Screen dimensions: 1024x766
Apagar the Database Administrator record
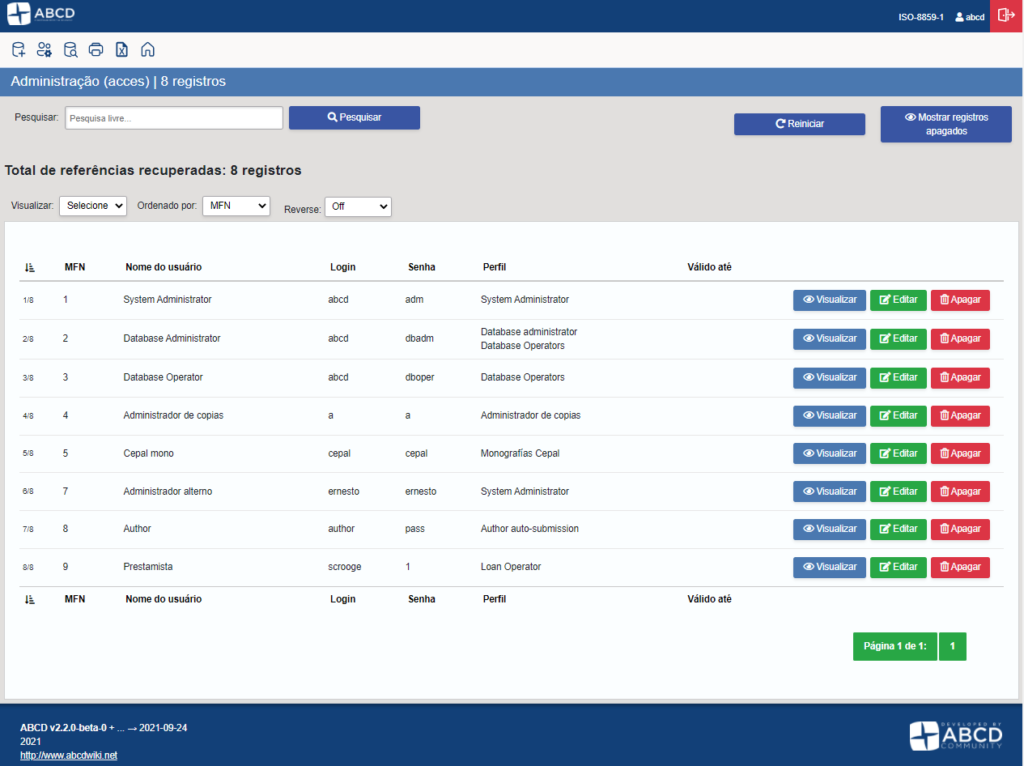pyautogui.click(x=960, y=339)
